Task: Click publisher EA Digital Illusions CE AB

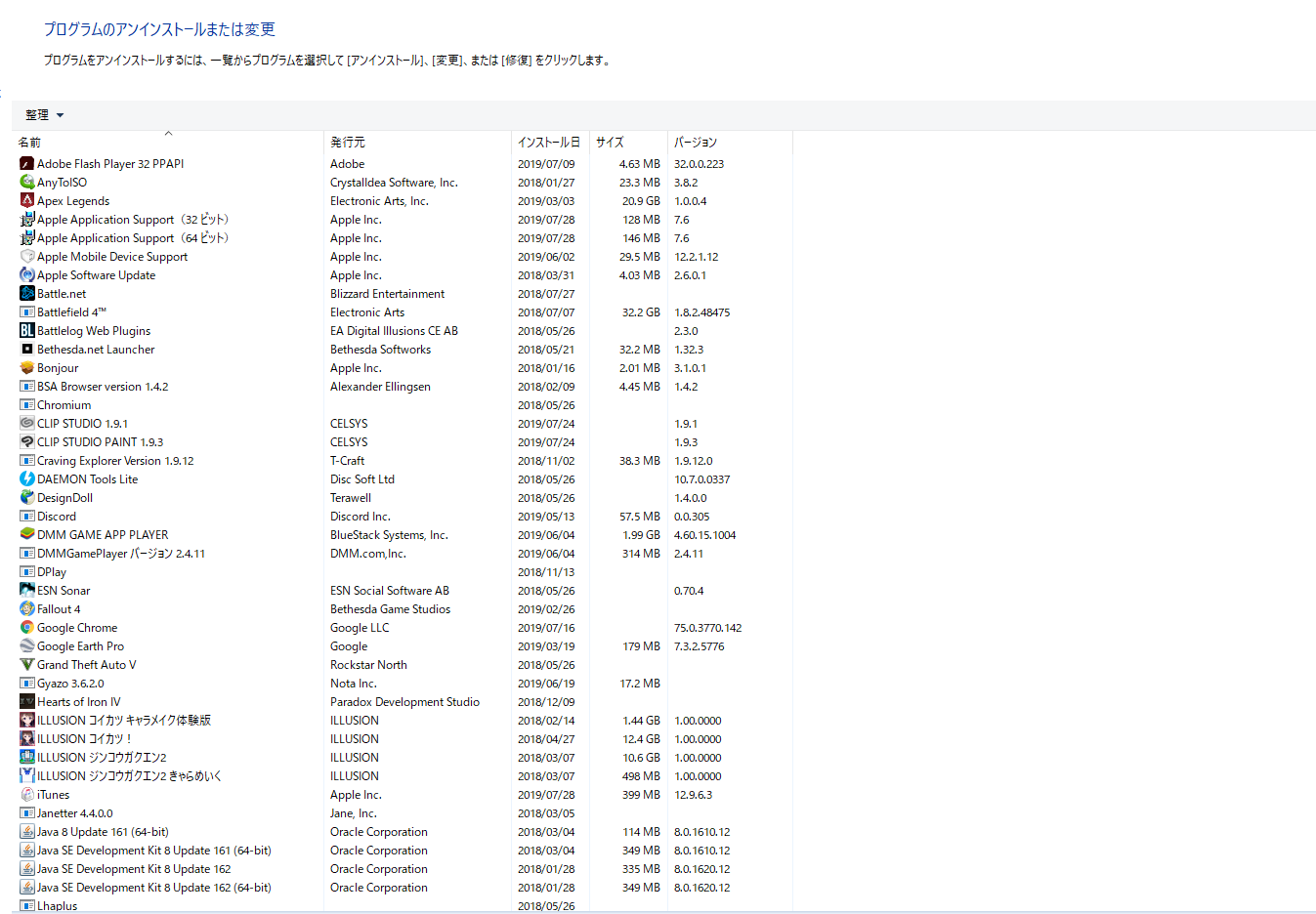Action: 394,331
